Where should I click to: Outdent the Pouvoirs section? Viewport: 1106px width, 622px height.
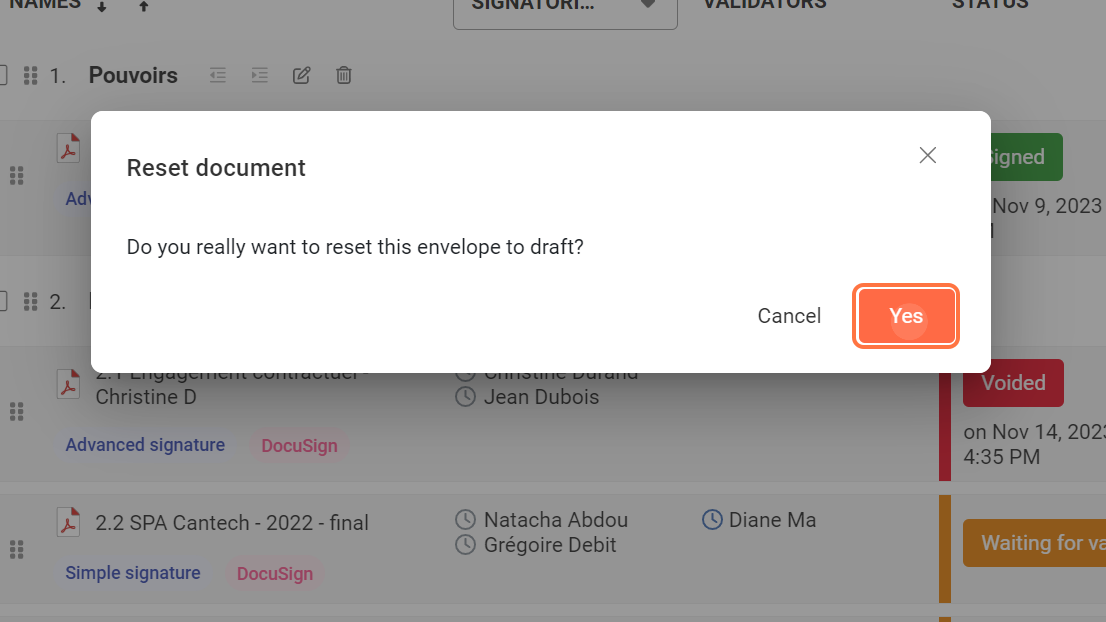[x=217, y=75]
